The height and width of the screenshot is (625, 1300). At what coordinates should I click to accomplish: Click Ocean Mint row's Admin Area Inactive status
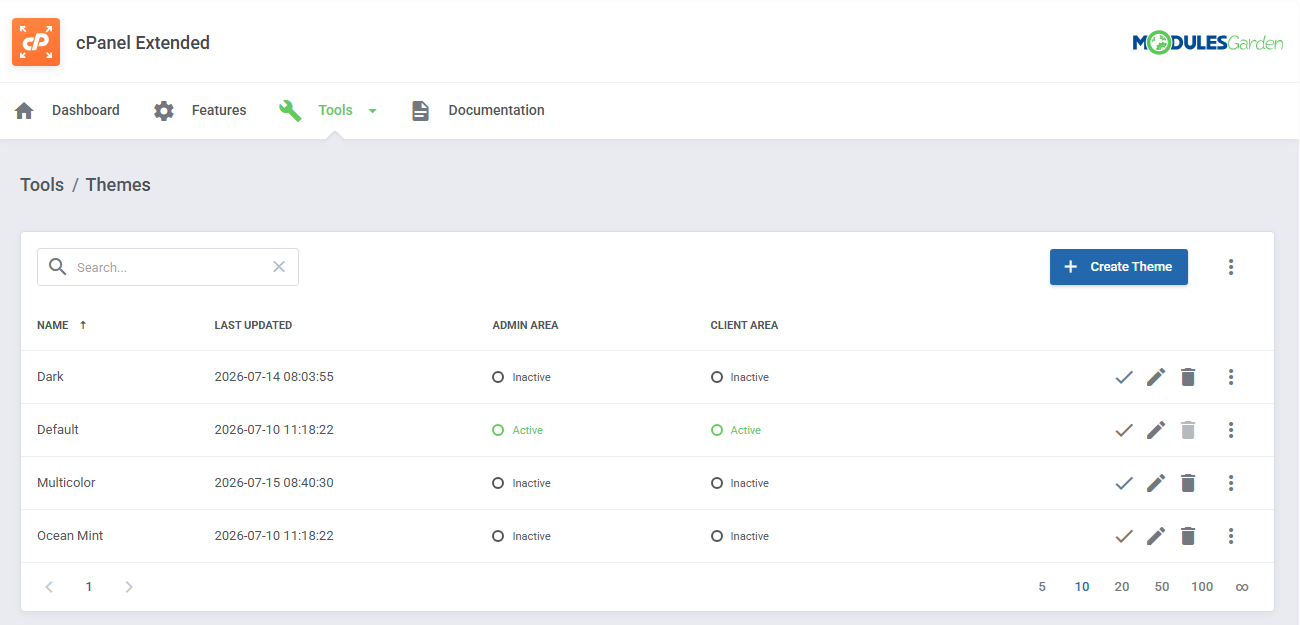click(x=522, y=536)
